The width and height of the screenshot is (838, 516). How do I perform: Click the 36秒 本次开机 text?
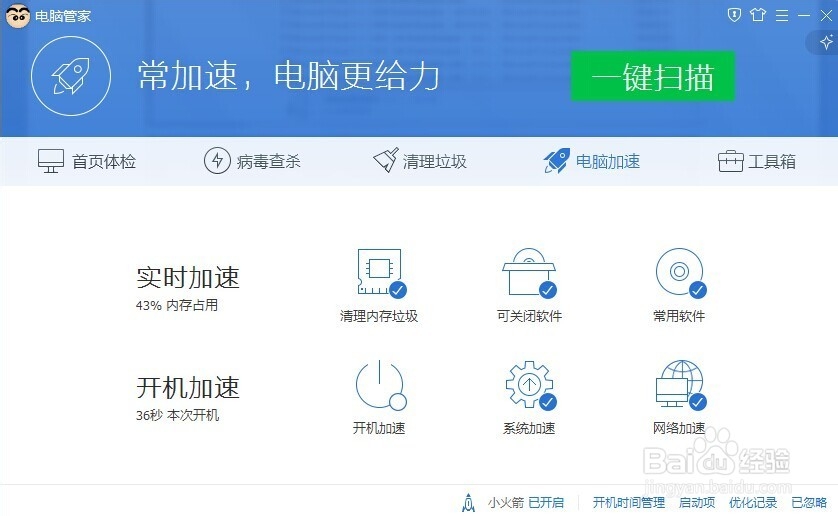pyautogui.click(x=177, y=415)
